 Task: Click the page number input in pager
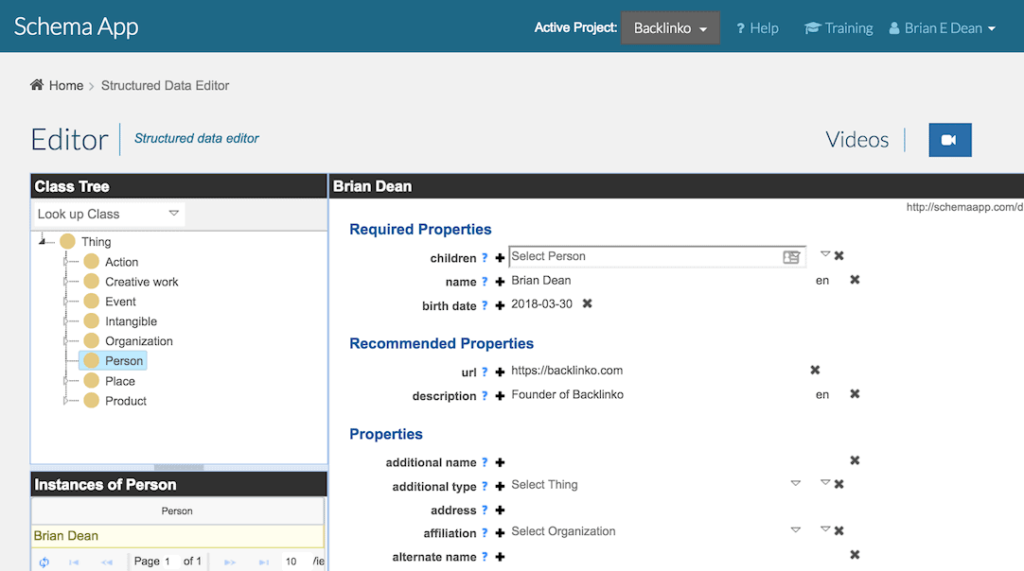[x=170, y=562]
